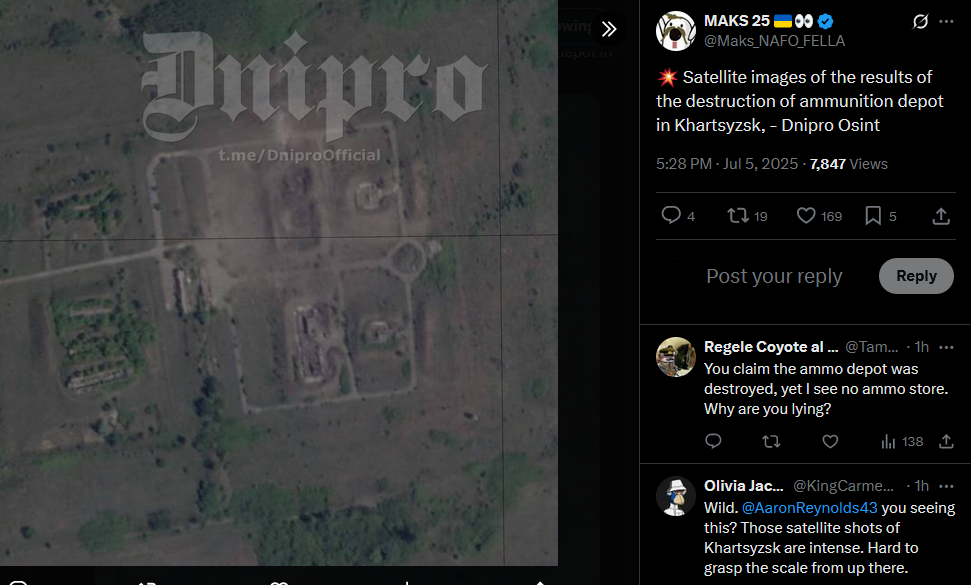971x585 pixels.
Task: Click the 1h timestamp on Olivia Jac's reply
Action: click(921, 486)
